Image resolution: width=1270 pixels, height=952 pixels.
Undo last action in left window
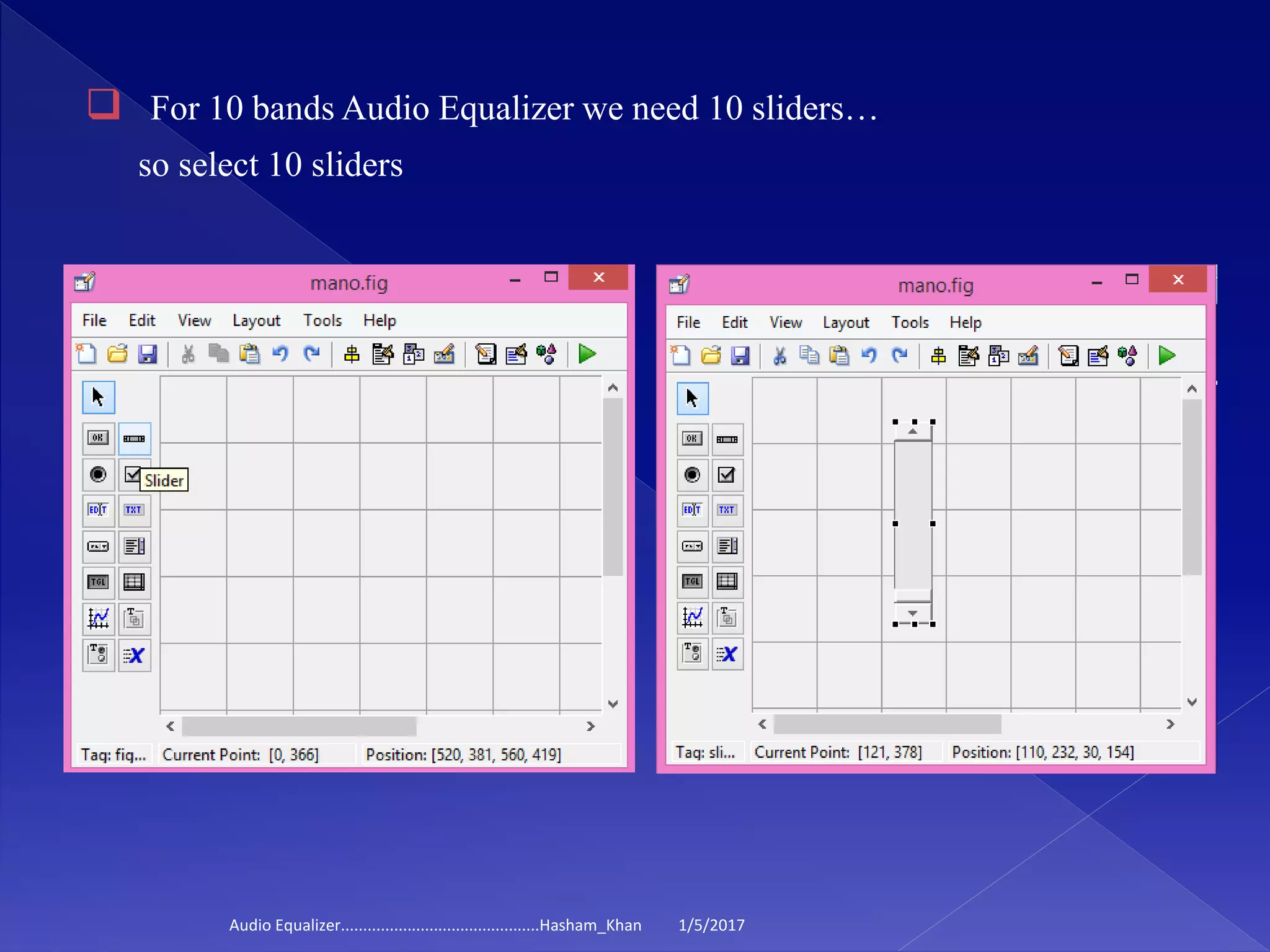tap(280, 354)
